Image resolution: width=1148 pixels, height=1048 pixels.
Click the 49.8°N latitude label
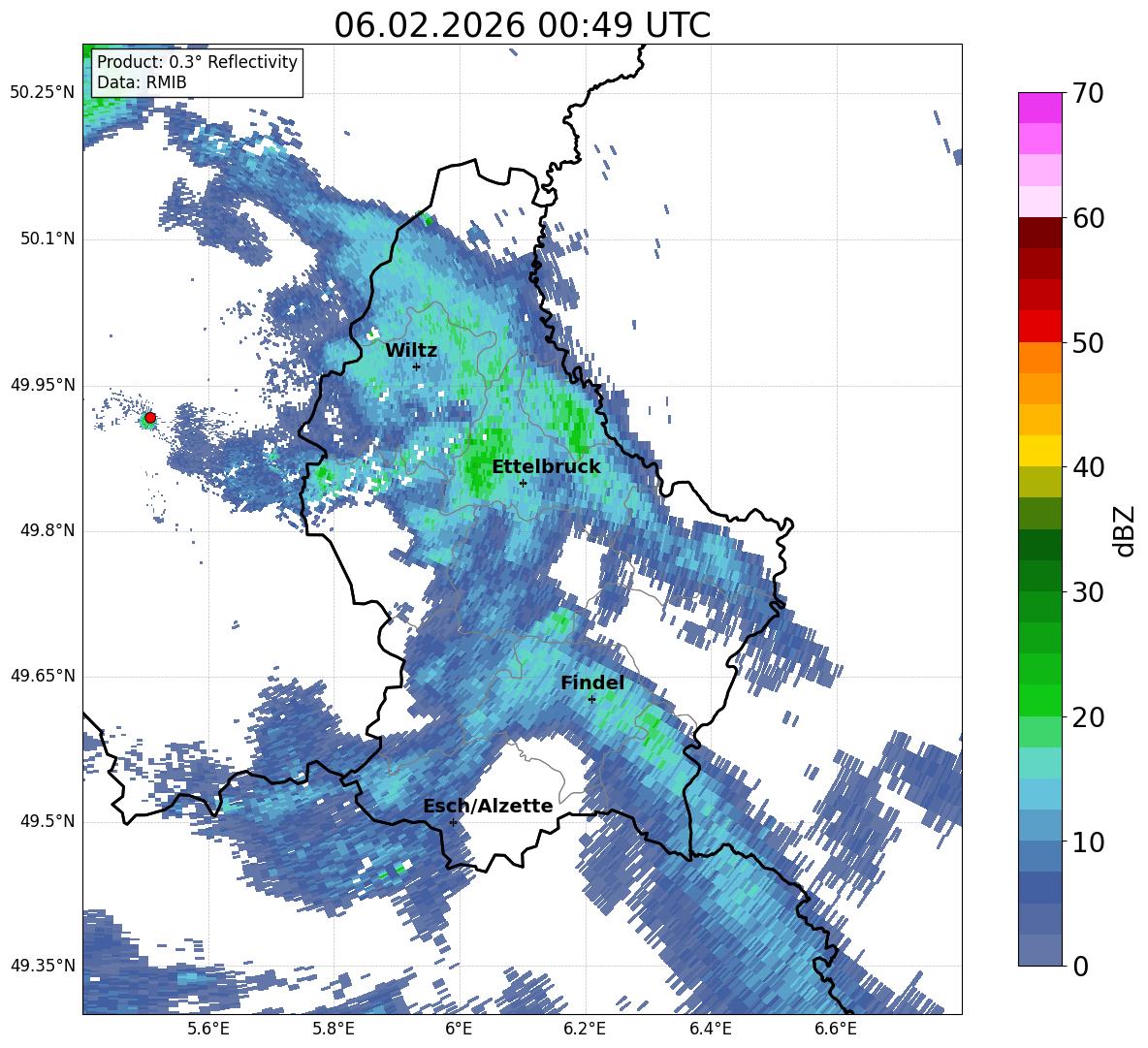pyautogui.click(x=47, y=530)
